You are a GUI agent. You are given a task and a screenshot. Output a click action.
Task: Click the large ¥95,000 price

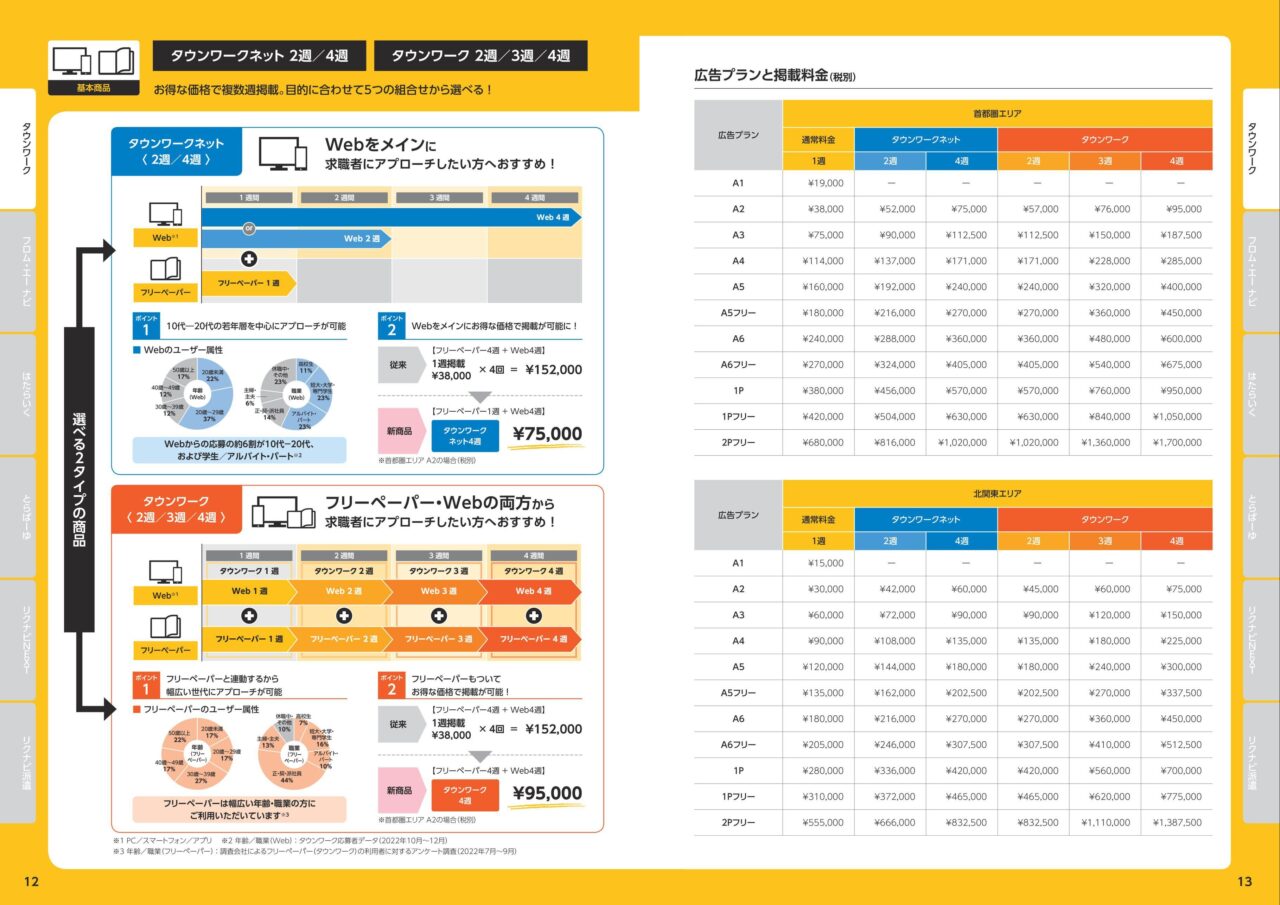click(x=546, y=794)
